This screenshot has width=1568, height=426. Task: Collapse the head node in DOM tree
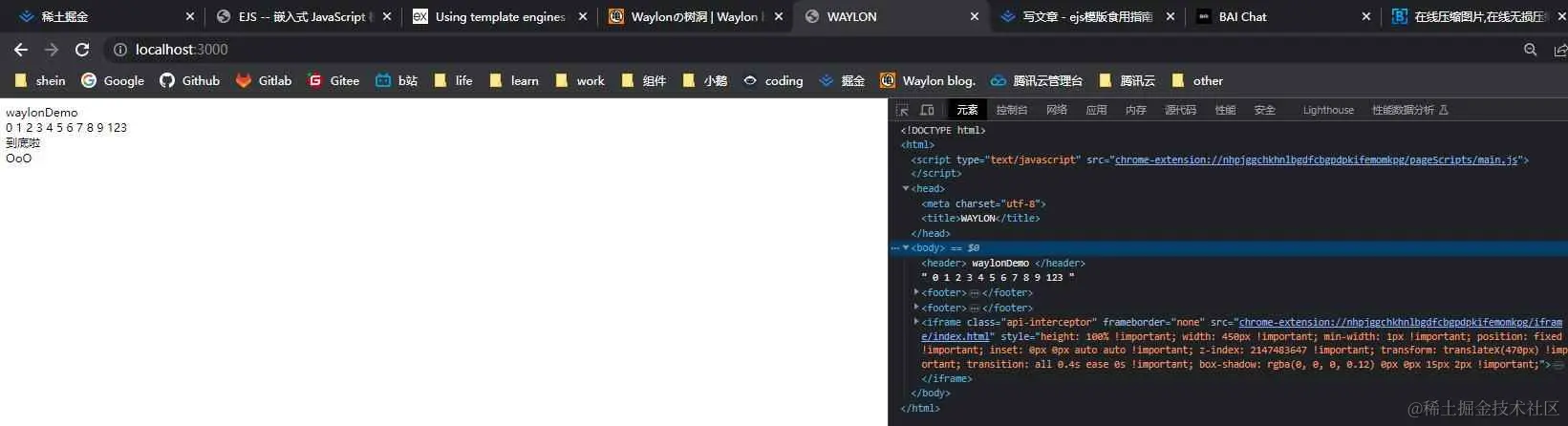click(906, 188)
